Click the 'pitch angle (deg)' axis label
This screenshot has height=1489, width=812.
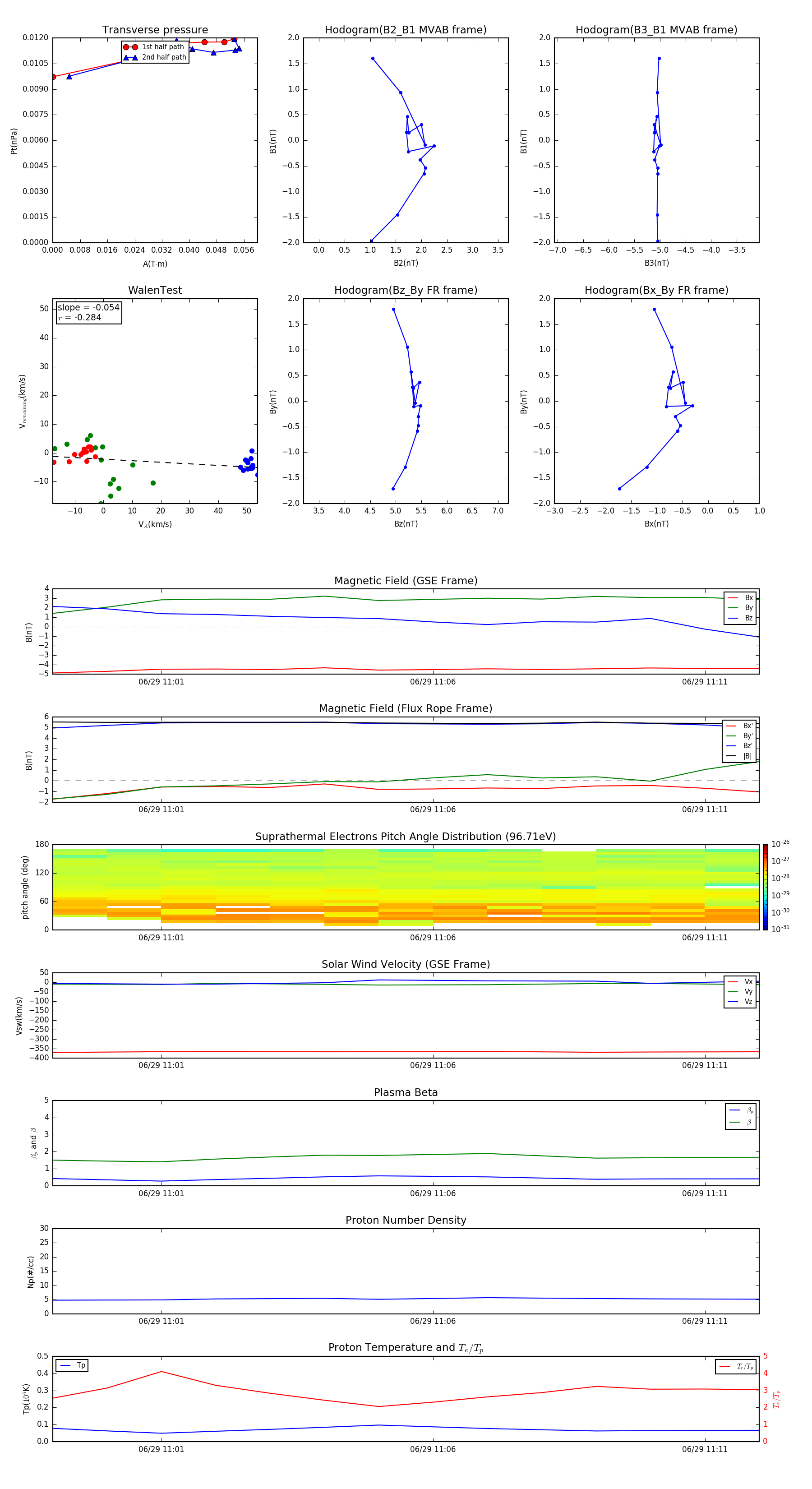(25, 887)
